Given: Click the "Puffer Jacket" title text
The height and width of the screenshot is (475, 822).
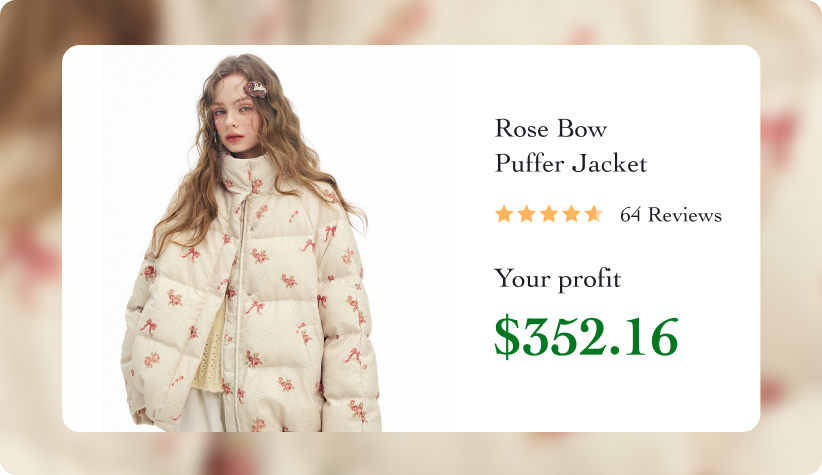Looking at the screenshot, I should tap(571, 164).
